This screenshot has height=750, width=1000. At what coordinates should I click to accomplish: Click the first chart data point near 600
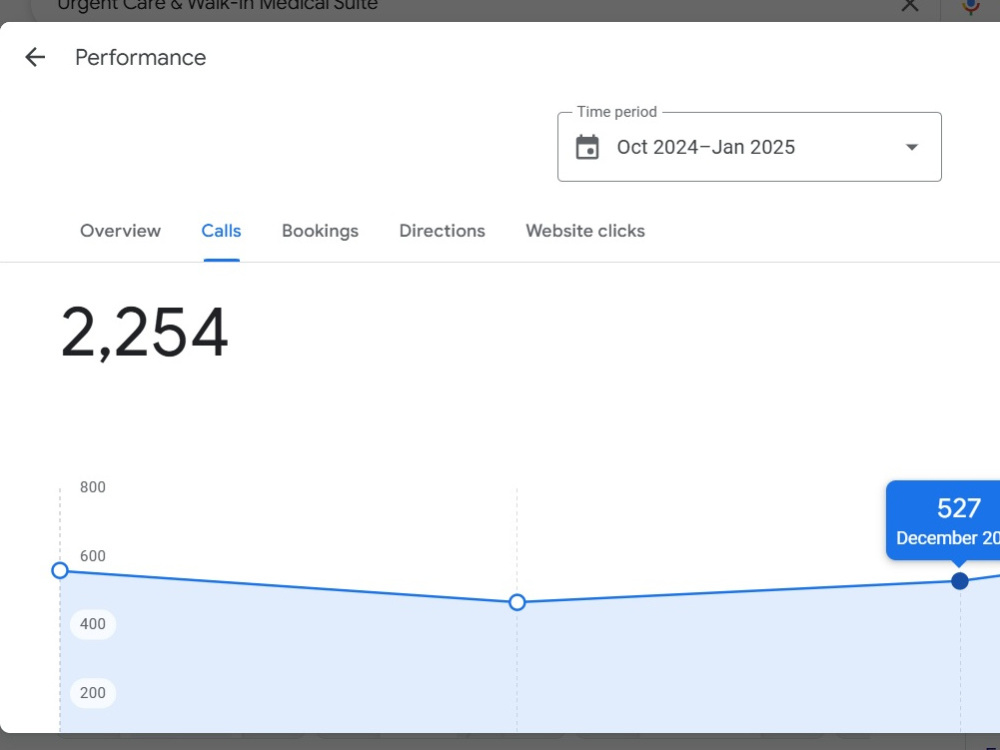[x=60, y=570]
